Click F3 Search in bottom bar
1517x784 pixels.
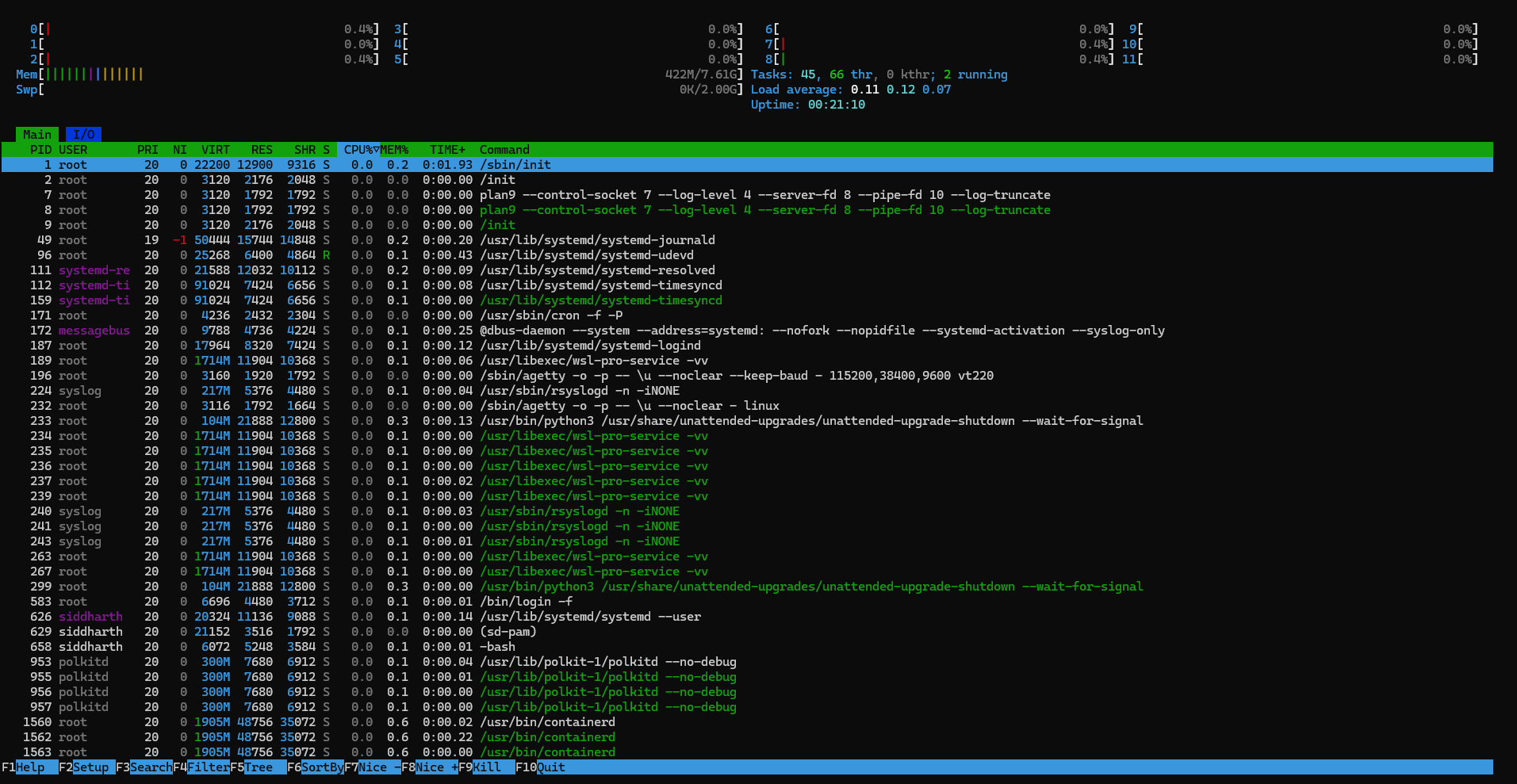click(150, 767)
